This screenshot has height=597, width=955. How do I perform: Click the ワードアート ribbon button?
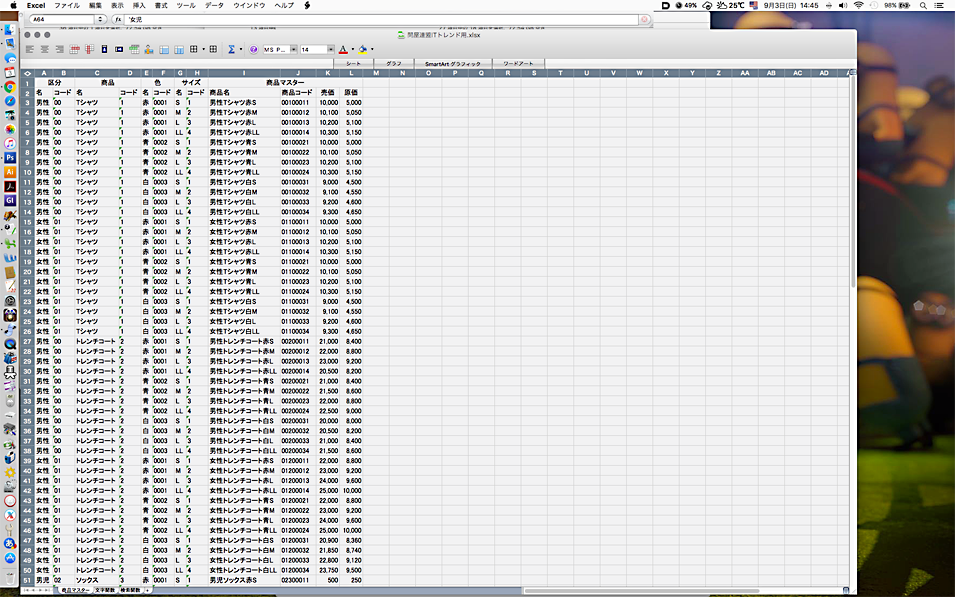[x=518, y=63]
